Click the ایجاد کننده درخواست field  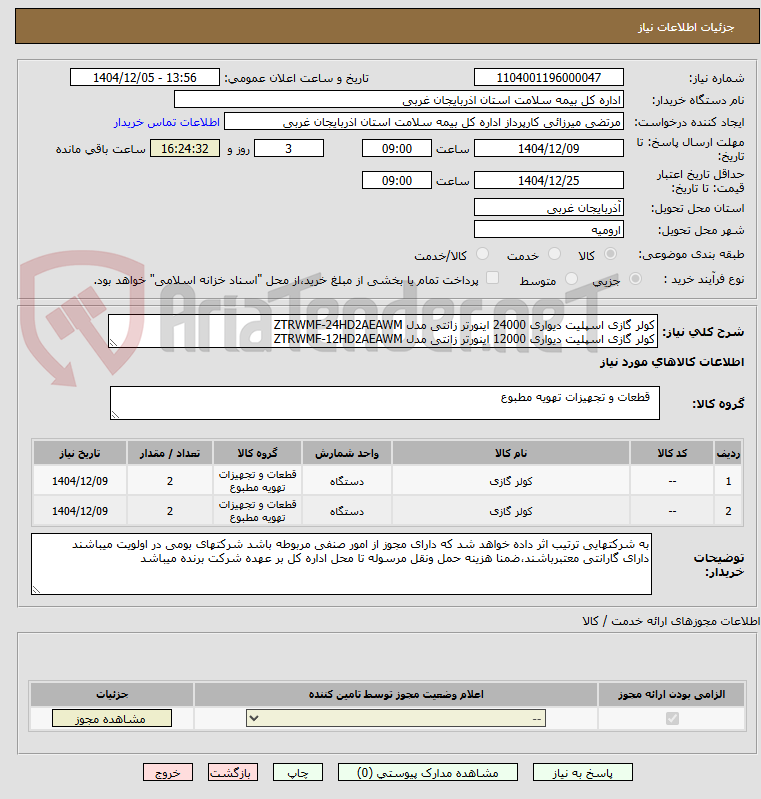pyautogui.click(x=424, y=122)
